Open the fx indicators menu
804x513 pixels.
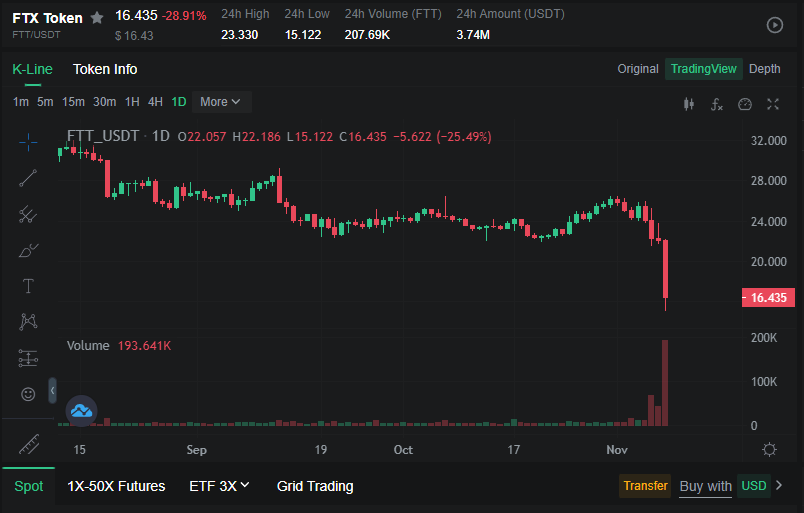717,104
